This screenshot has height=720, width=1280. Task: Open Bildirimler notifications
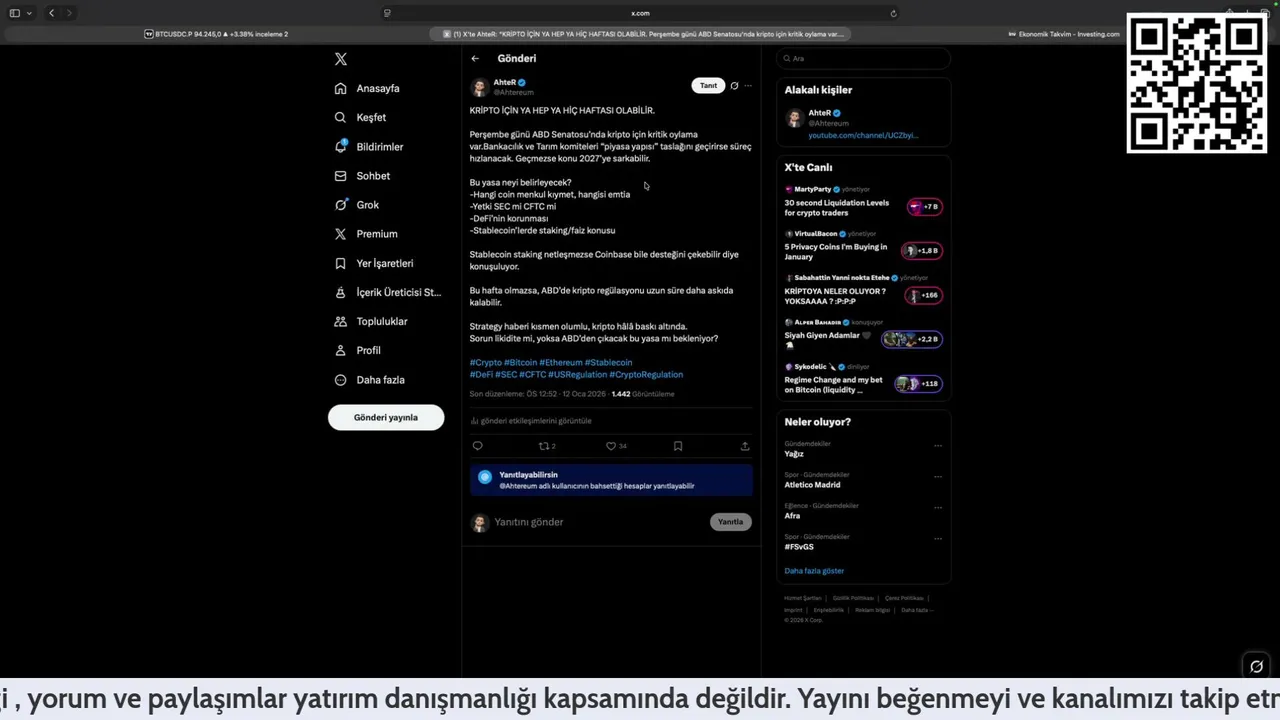tap(369, 147)
